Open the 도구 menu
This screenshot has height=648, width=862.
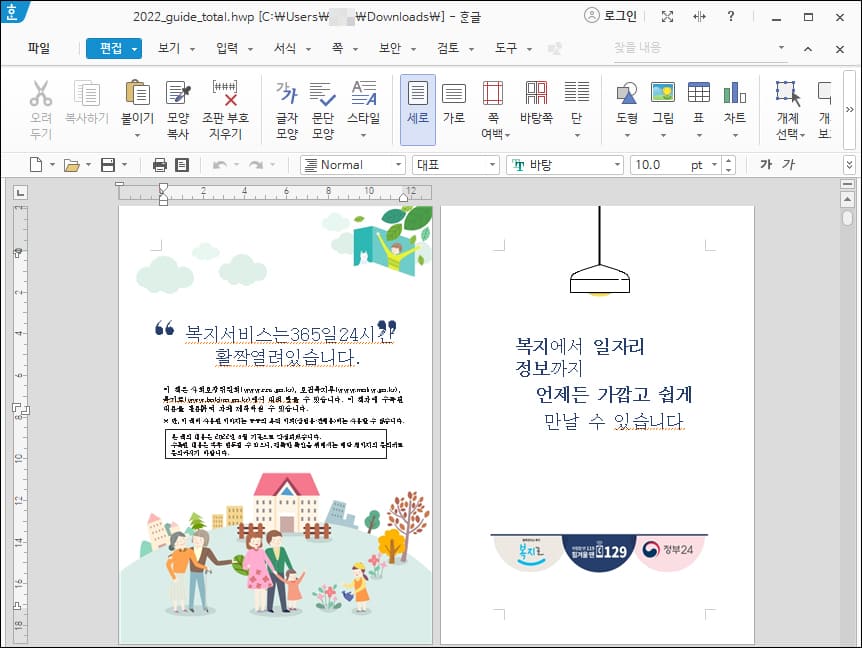point(505,47)
